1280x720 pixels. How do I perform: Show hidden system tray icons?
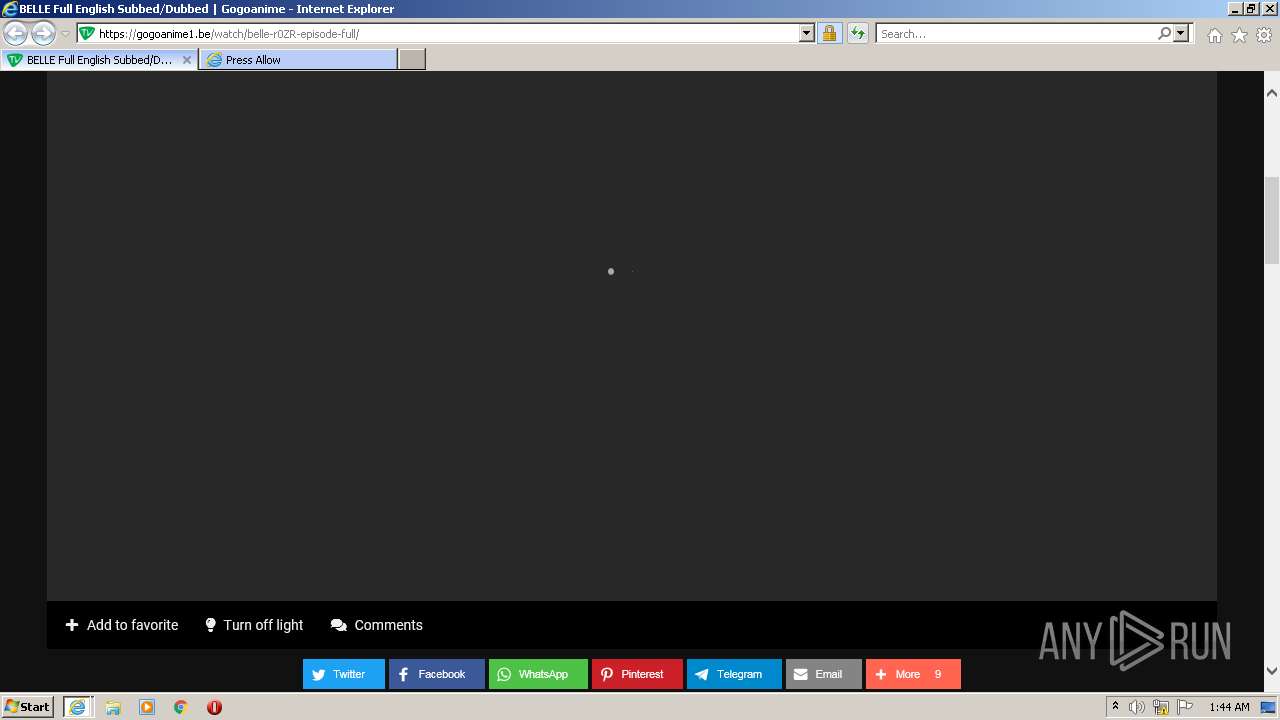pyautogui.click(x=1115, y=707)
